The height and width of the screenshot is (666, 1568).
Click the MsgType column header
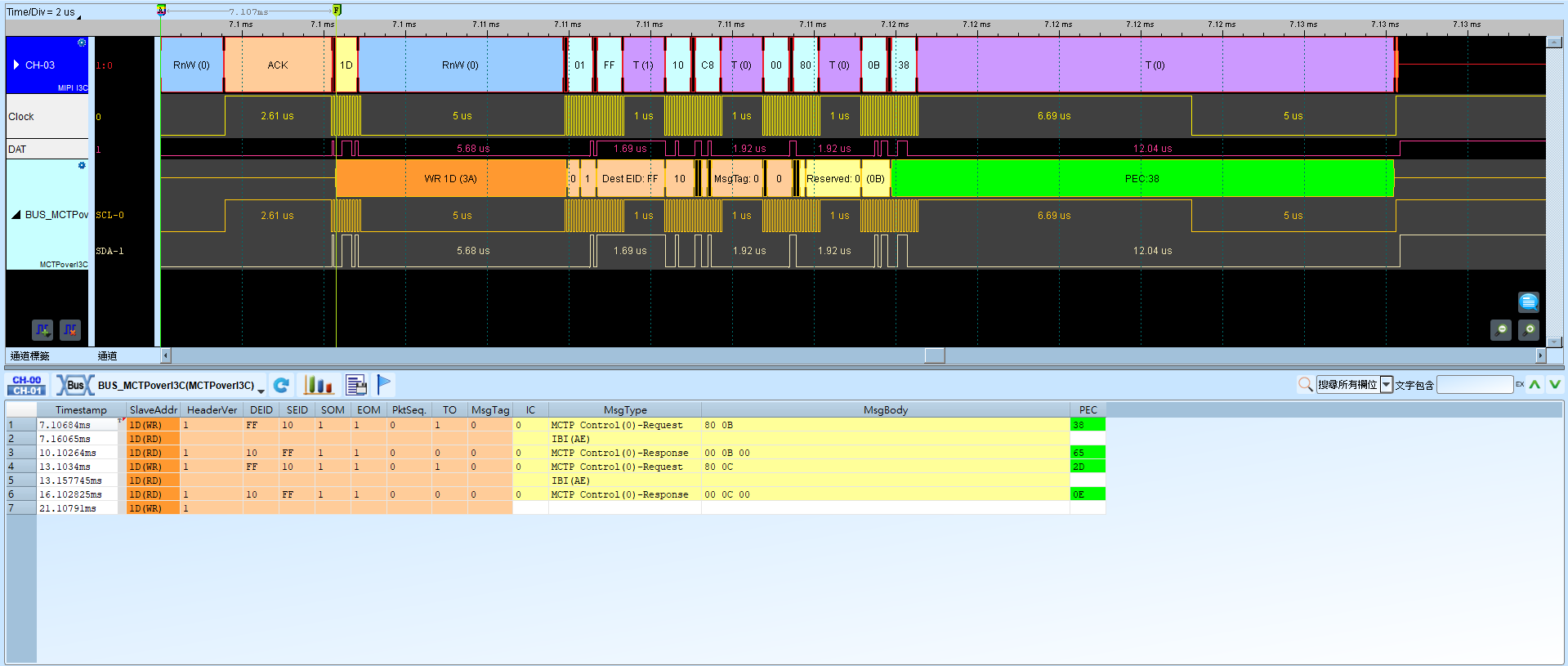625,410
